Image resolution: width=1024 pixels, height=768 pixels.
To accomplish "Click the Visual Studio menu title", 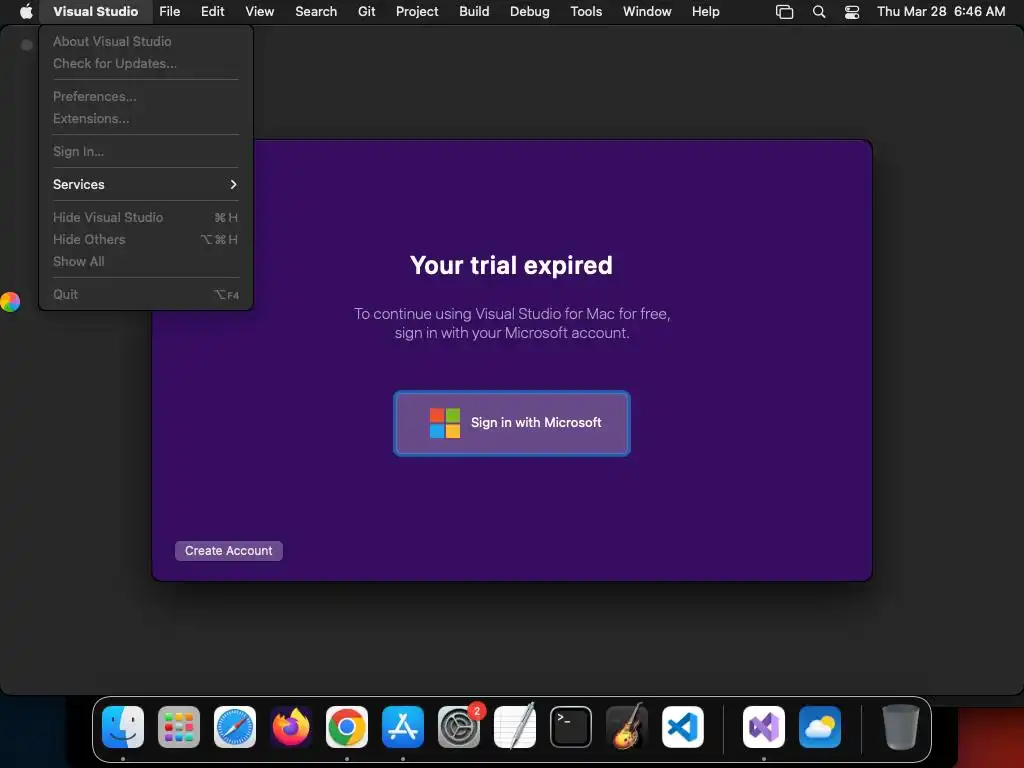I will 95,11.
